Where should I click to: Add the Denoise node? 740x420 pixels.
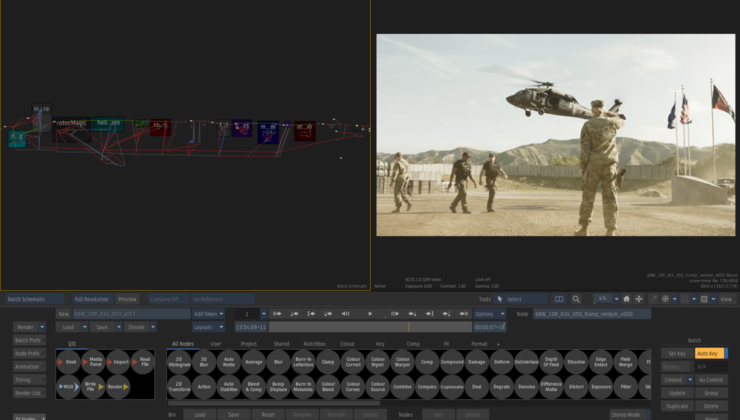click(x=526, y=386)
